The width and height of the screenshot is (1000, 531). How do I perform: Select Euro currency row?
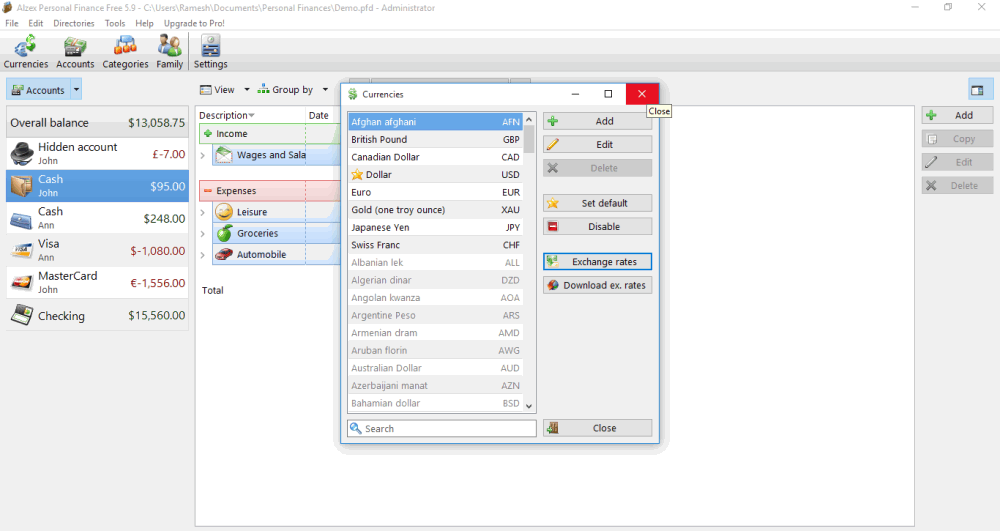pyautogui.click(x=436, y=192)
